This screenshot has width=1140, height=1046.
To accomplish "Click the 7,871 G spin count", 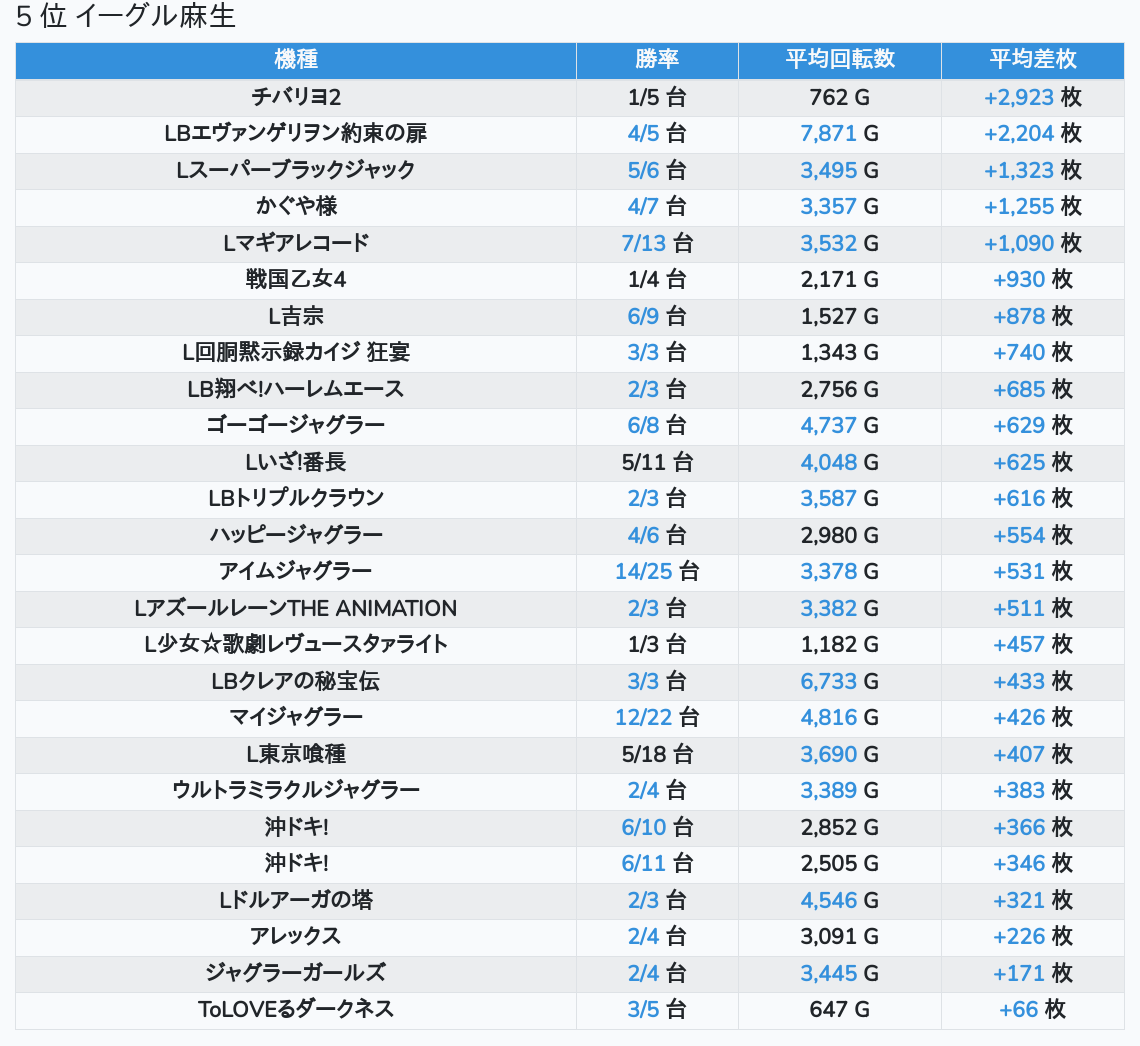I will coord(840,134).
